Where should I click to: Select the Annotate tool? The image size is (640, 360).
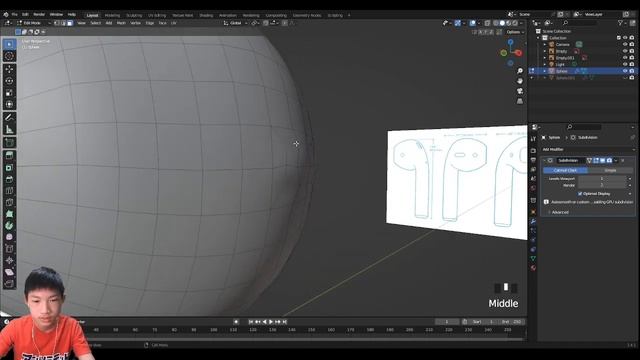9,118
